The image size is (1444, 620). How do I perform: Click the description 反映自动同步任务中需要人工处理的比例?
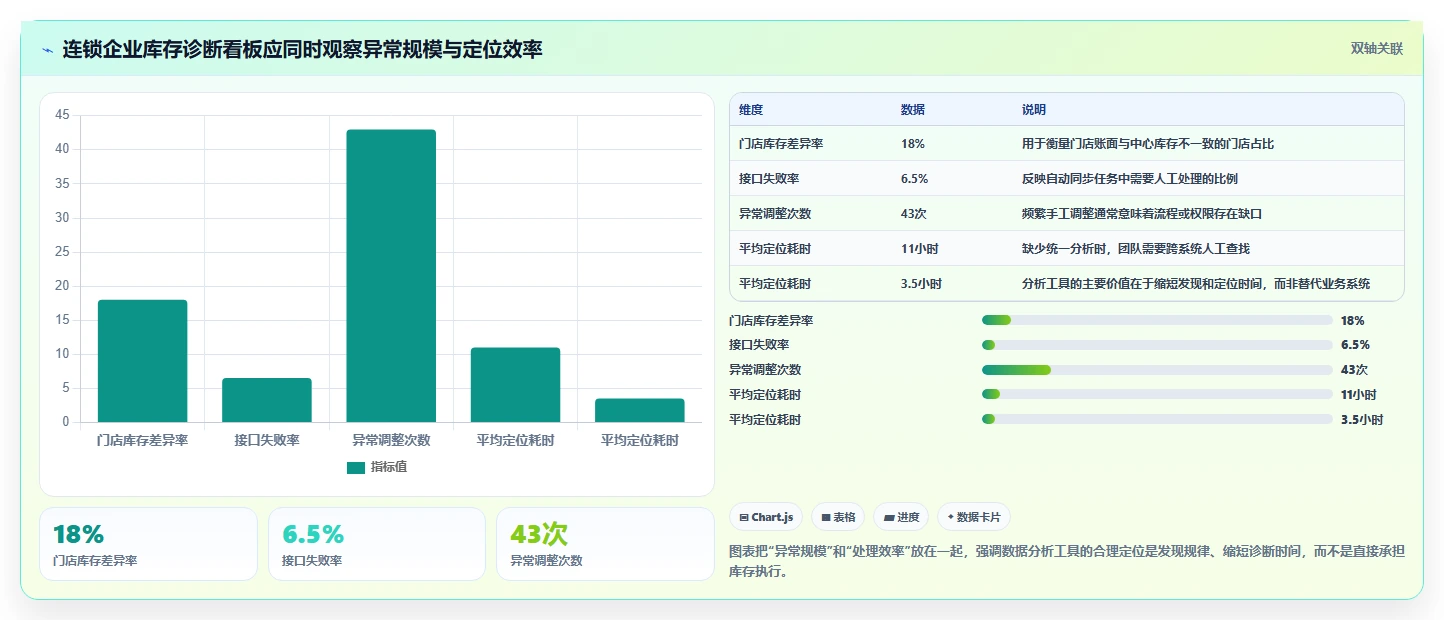pos(1130,179)
